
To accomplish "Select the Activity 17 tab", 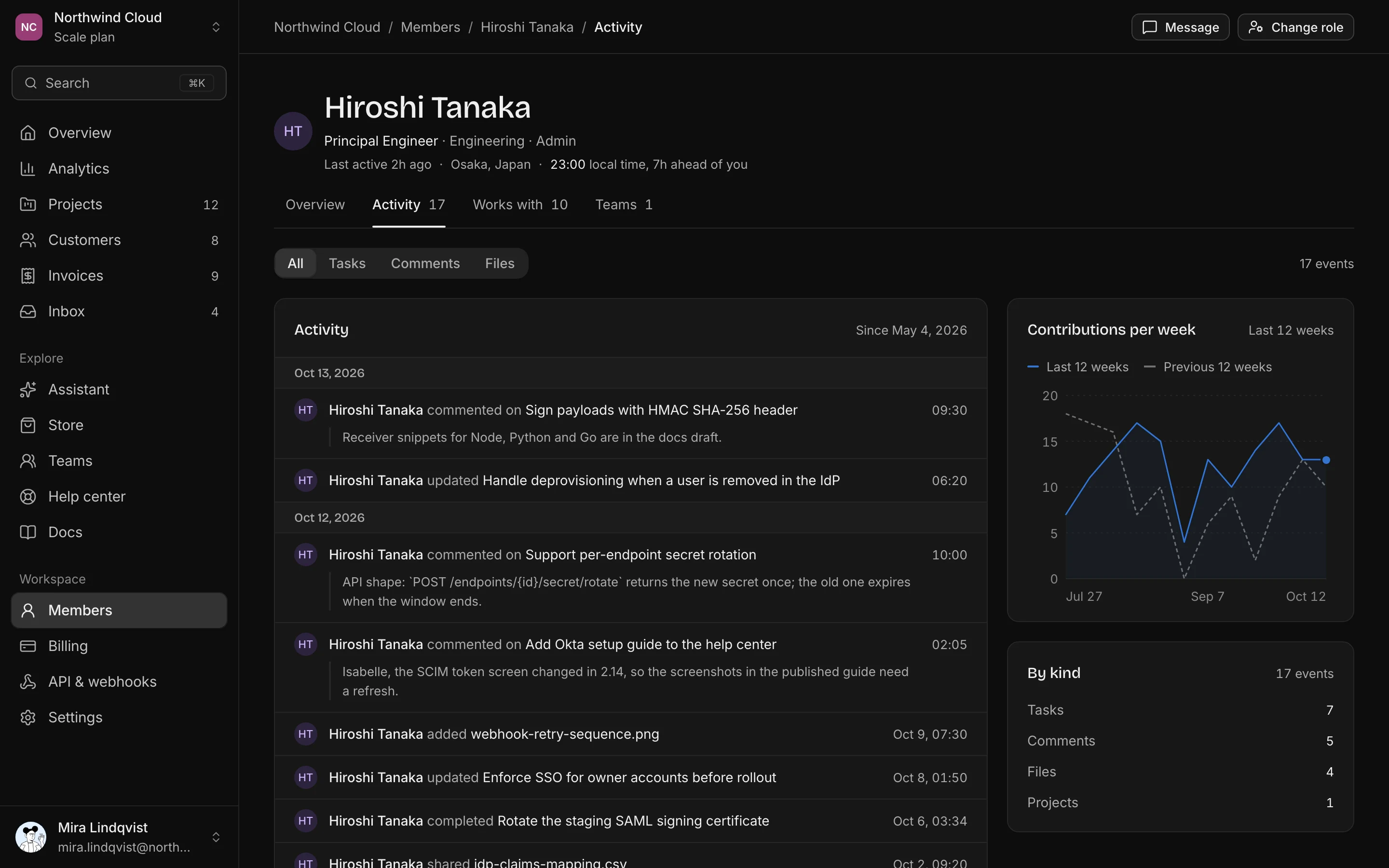I will point(409,204).
